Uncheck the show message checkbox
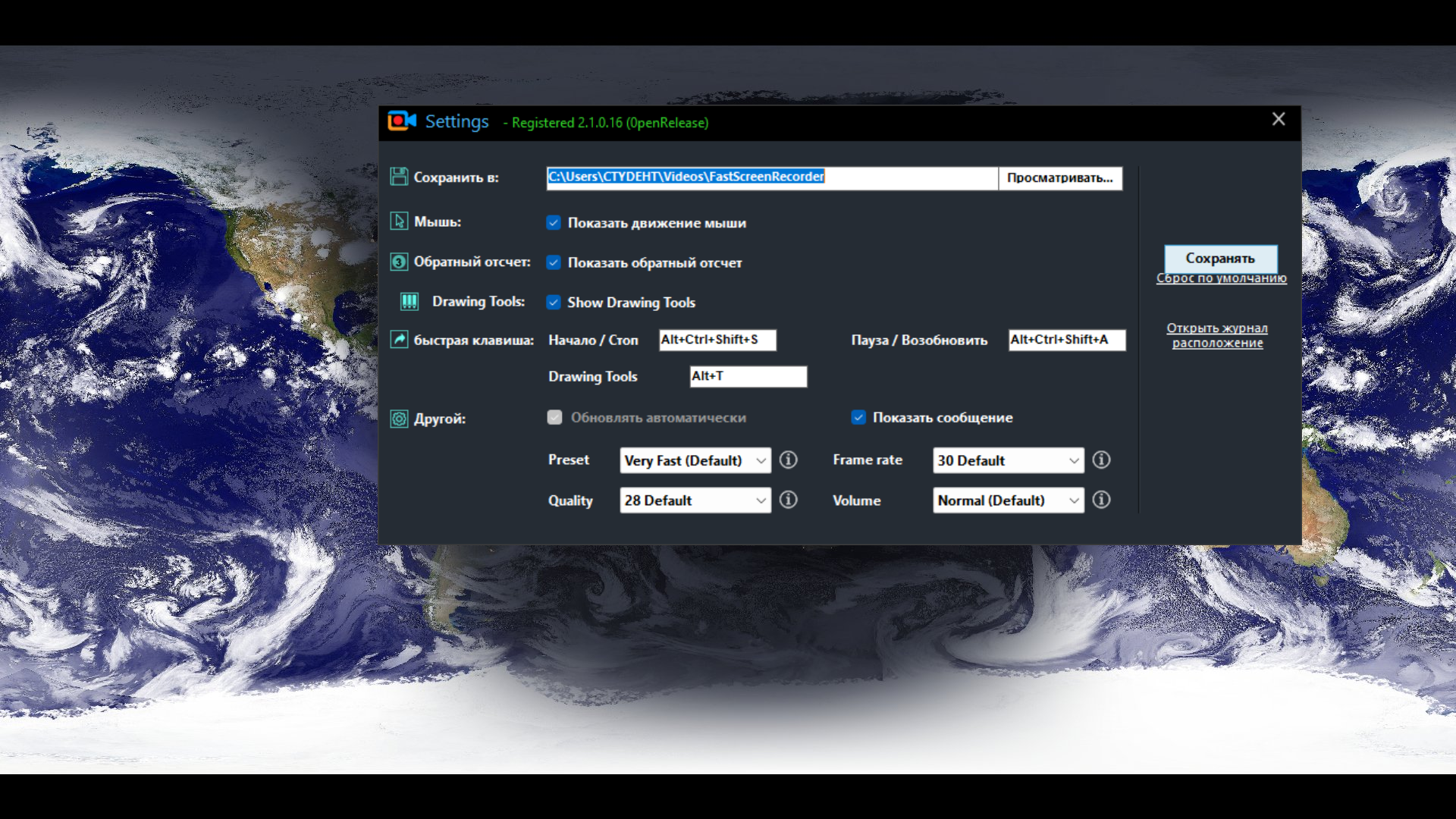Image resolution: width=1456 pixels, height=819 pixels. point(858,417)
